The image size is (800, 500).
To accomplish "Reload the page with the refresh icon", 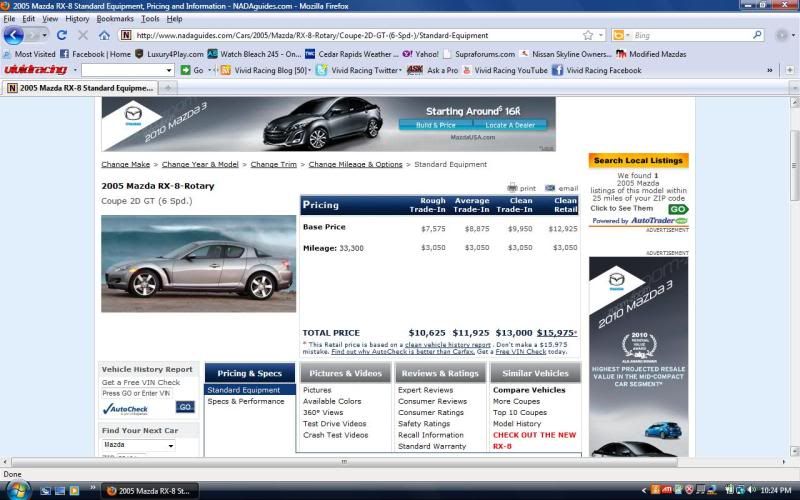I will click(x=62, y=35).
